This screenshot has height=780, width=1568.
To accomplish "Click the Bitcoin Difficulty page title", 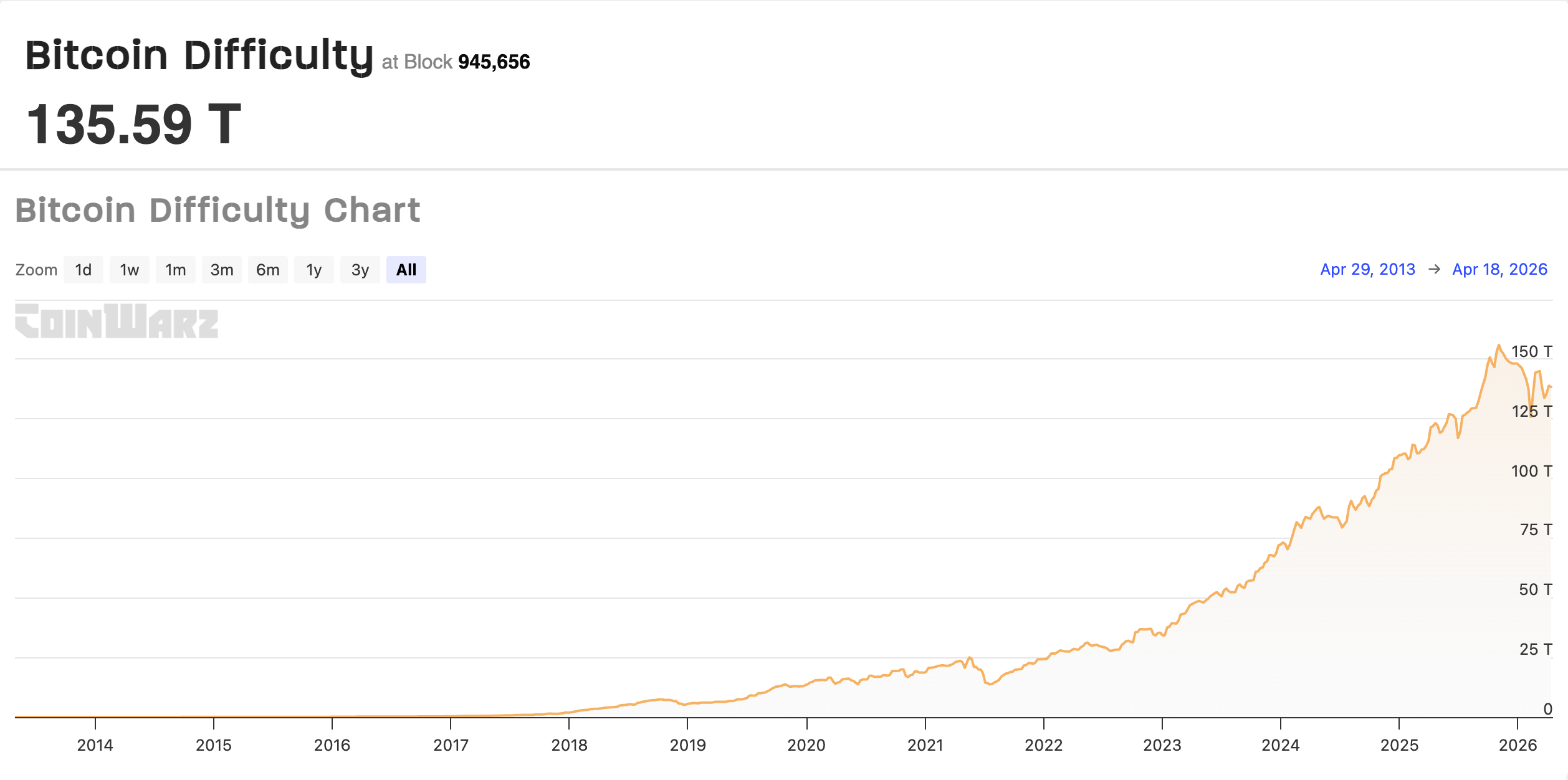I will point(198,56).
